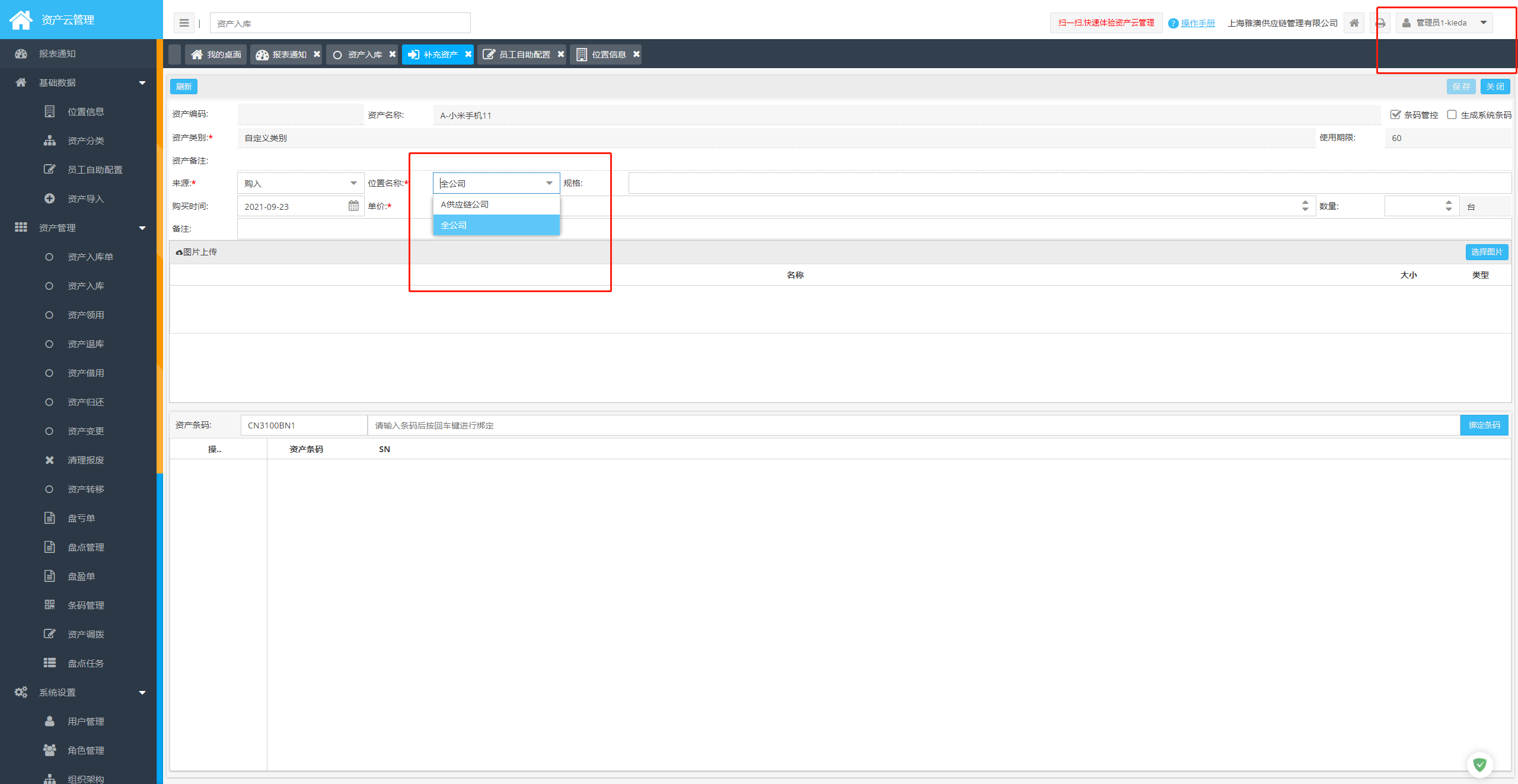Viewport: 1518px width, 784px height.
Task: Click the barcode binding input field
Action: pos(914,425)
